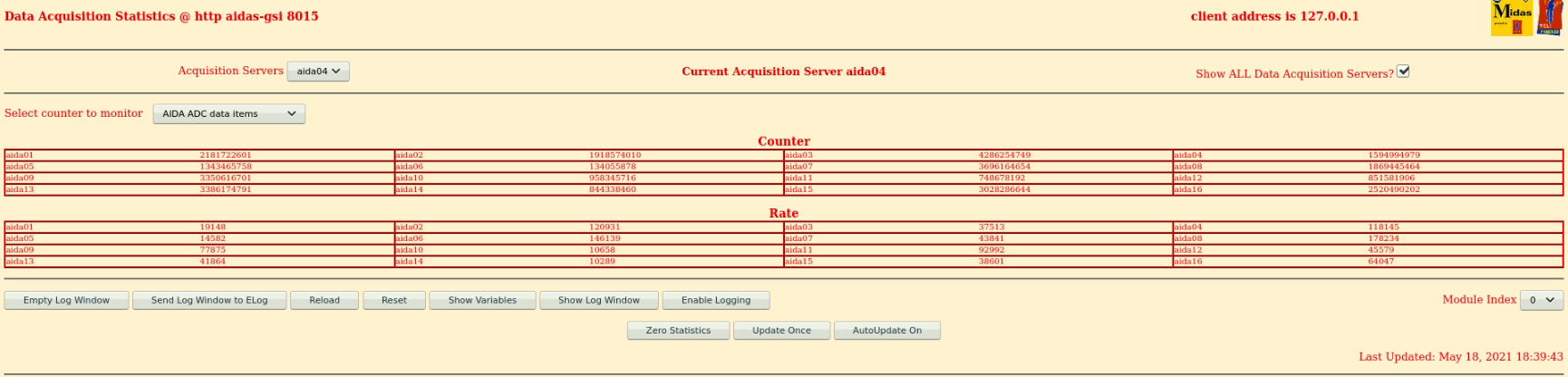
Task: Click counter value 1343465758
Action: point(226,167)
